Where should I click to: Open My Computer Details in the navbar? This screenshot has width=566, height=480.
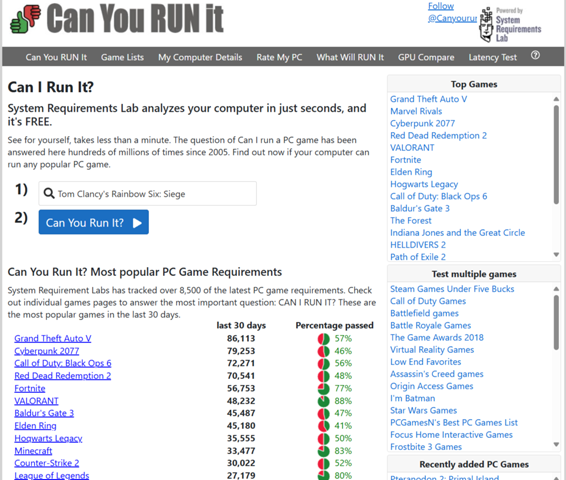pos(200,57)
